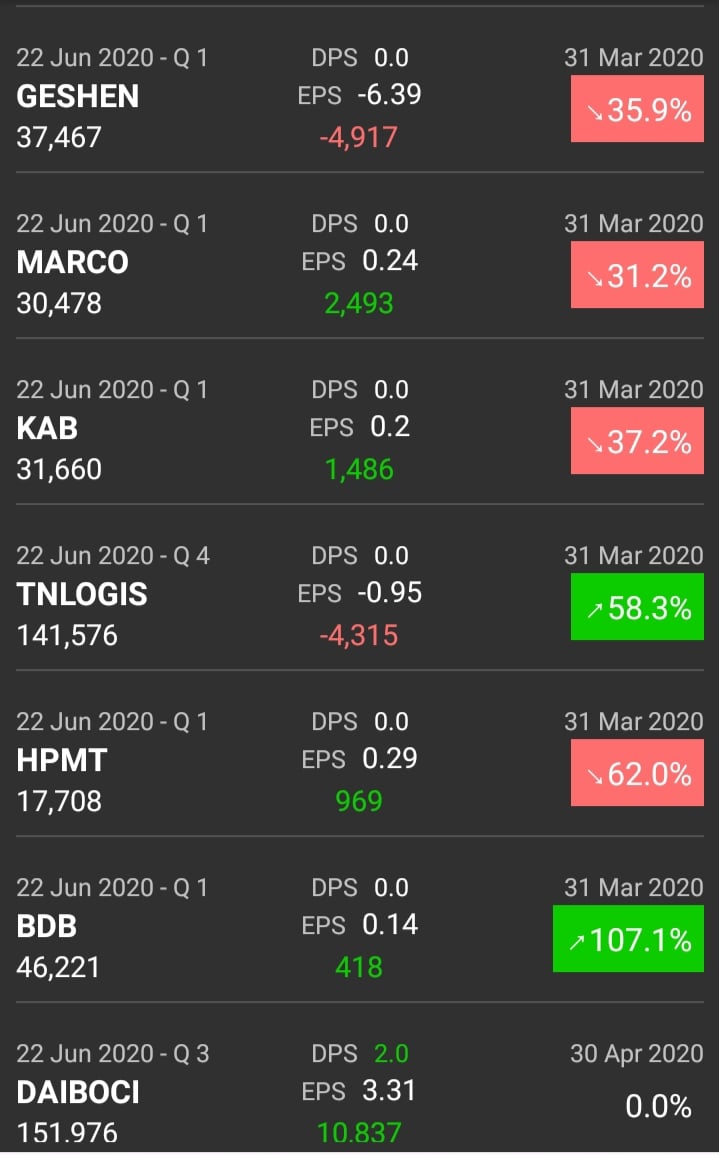Viewport: 719px width, 1155px height.
Task: Open the GESHEN stock name
Action: click(x=78, y=96)
